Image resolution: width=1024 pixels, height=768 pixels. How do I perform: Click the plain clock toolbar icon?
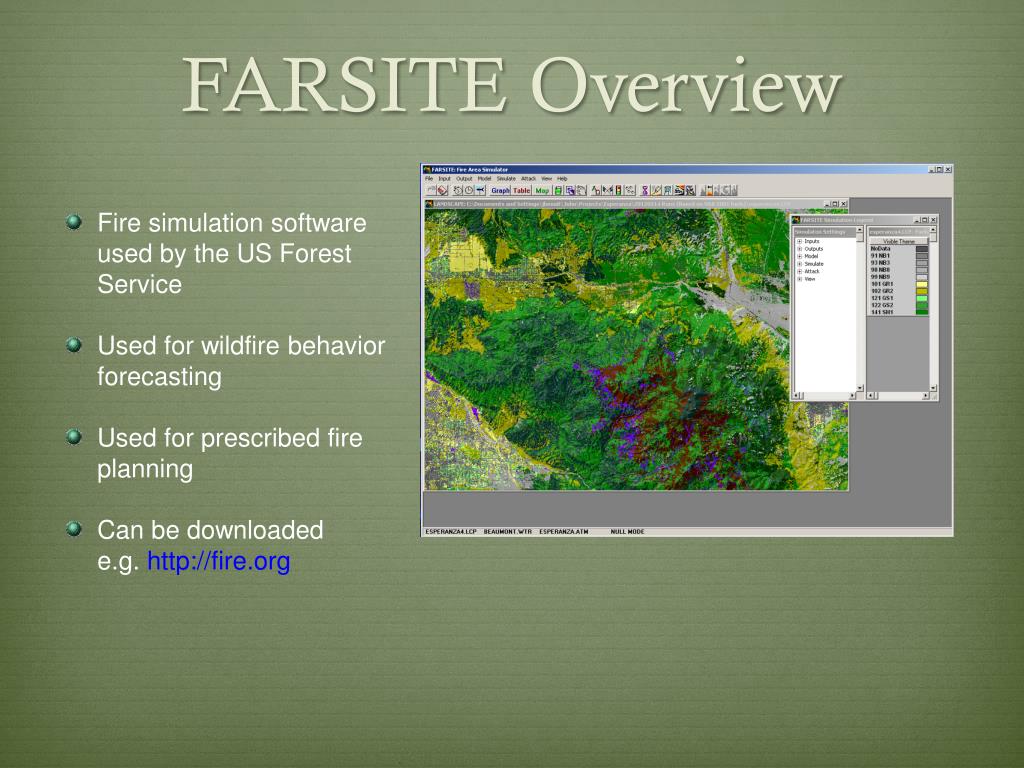(x=470, y=190)
